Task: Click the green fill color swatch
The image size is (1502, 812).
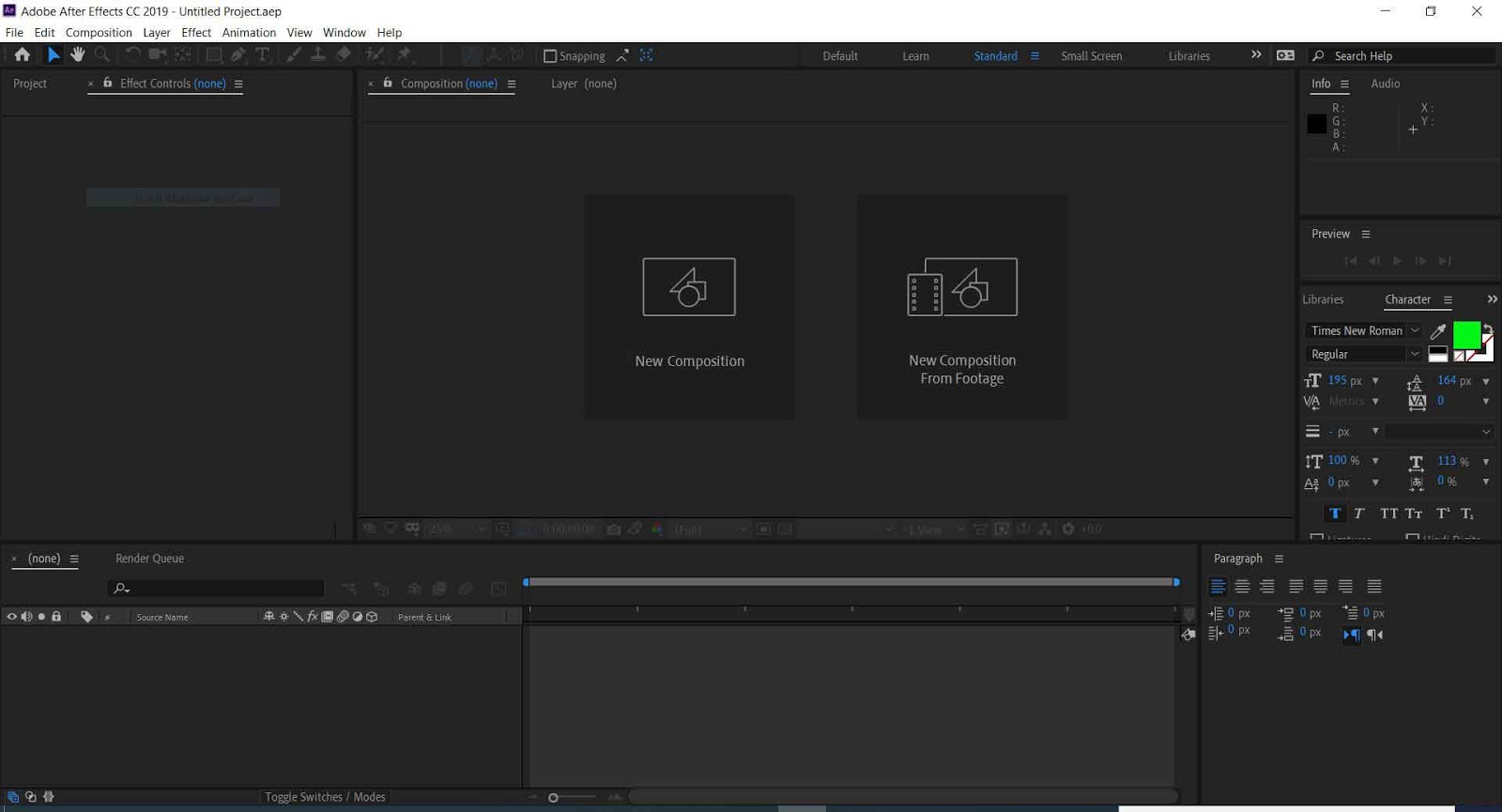Action: click(x=1466, y=334)
